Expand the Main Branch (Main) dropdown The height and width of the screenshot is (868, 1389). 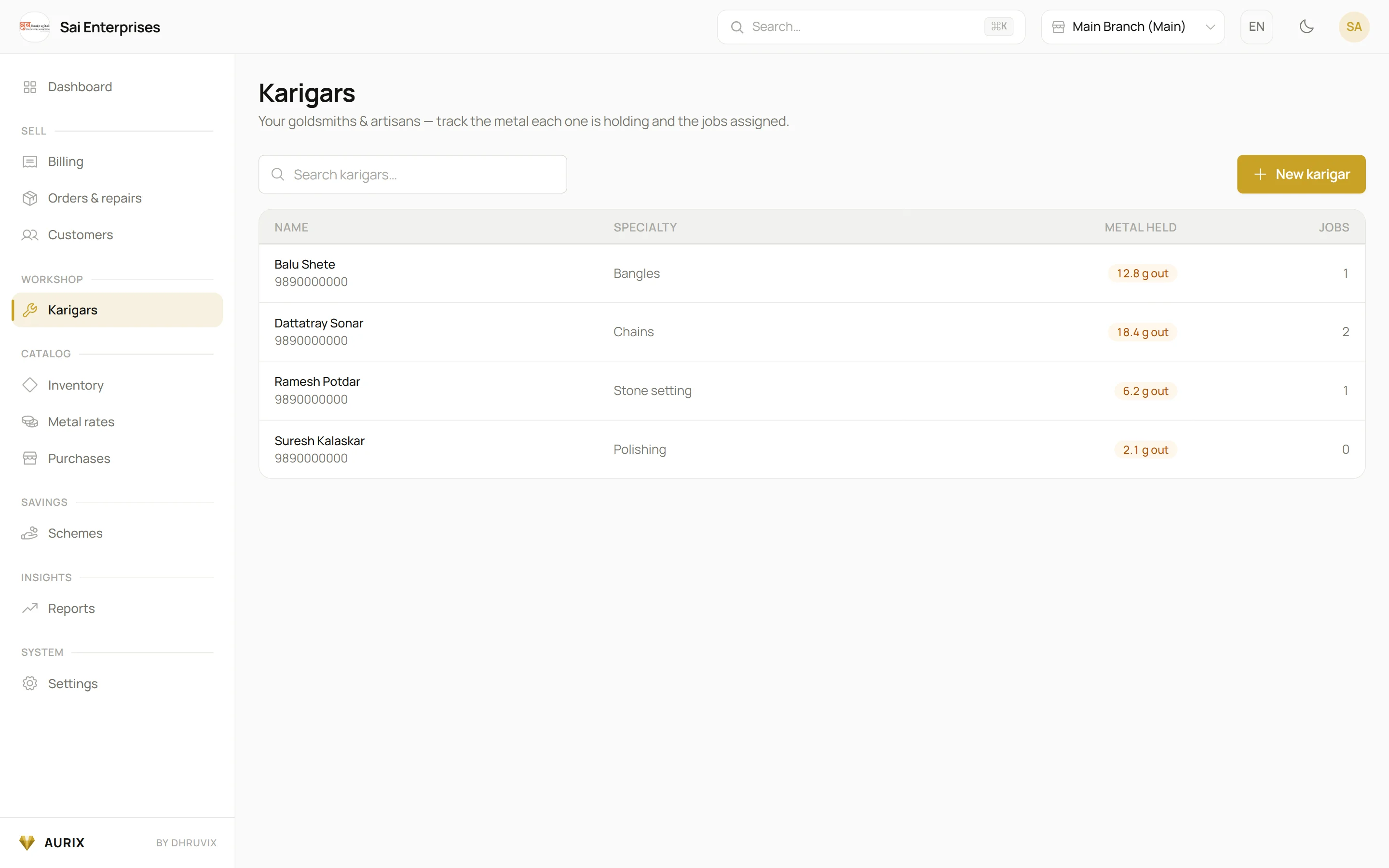pos(1132,27)
